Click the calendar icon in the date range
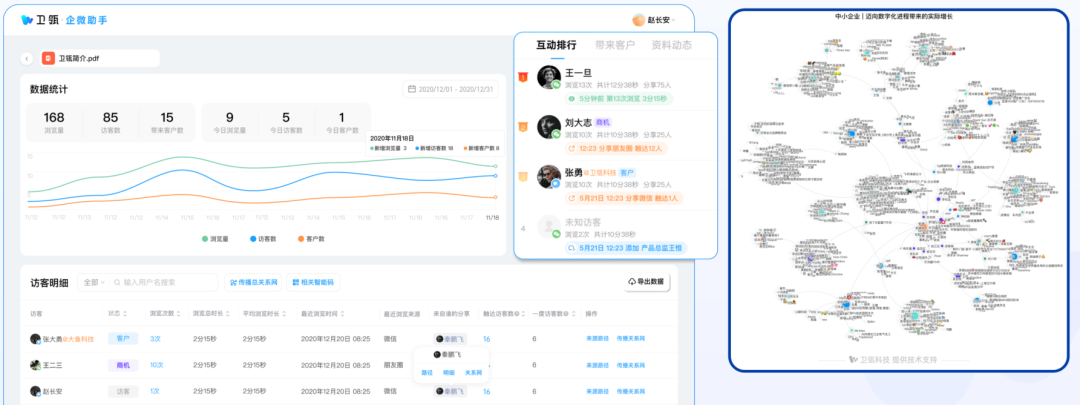This screenshot has height=405, width=1080. [x=411, y=89]
